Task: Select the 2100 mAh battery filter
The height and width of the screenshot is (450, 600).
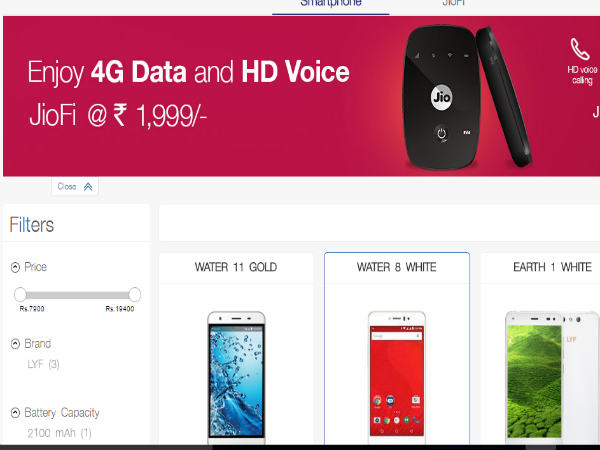Action: coord(59,433)
